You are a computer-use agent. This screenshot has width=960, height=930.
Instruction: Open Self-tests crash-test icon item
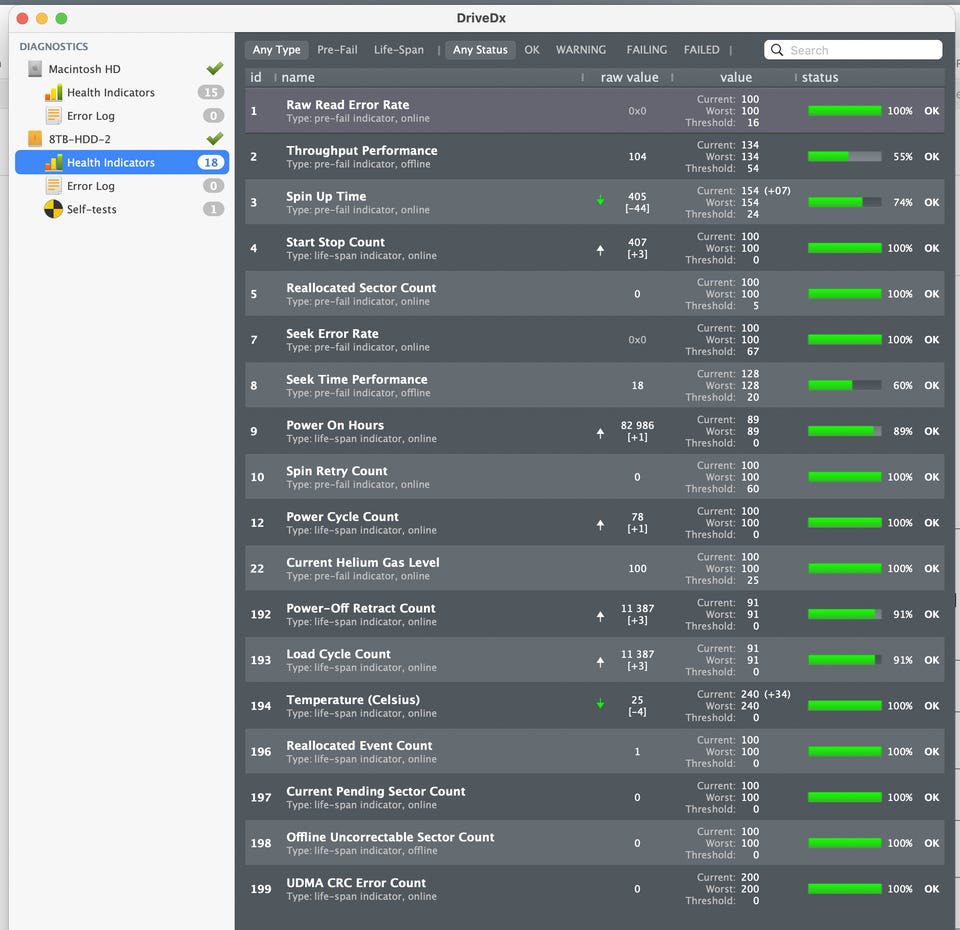pyautogui.click(x=53, y=209)
